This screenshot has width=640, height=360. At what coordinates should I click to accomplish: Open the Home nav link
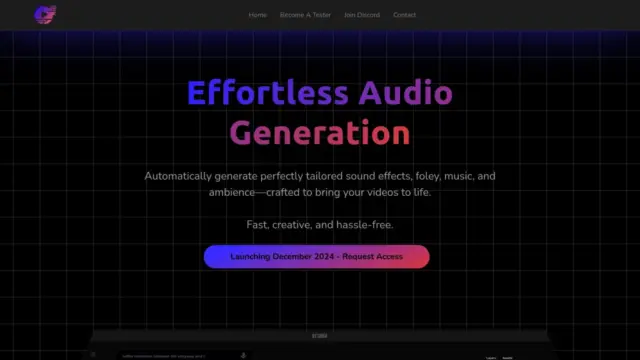point(258,15)
